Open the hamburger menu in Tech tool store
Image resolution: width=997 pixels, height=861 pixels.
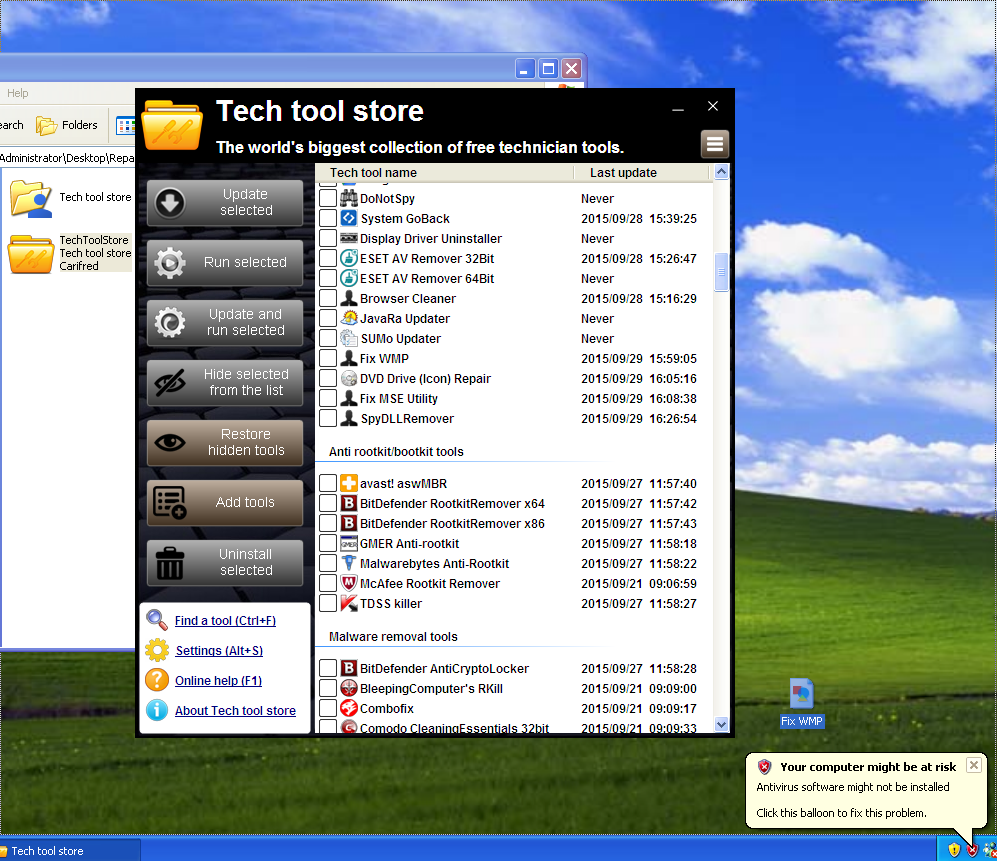tap(715, 144)
